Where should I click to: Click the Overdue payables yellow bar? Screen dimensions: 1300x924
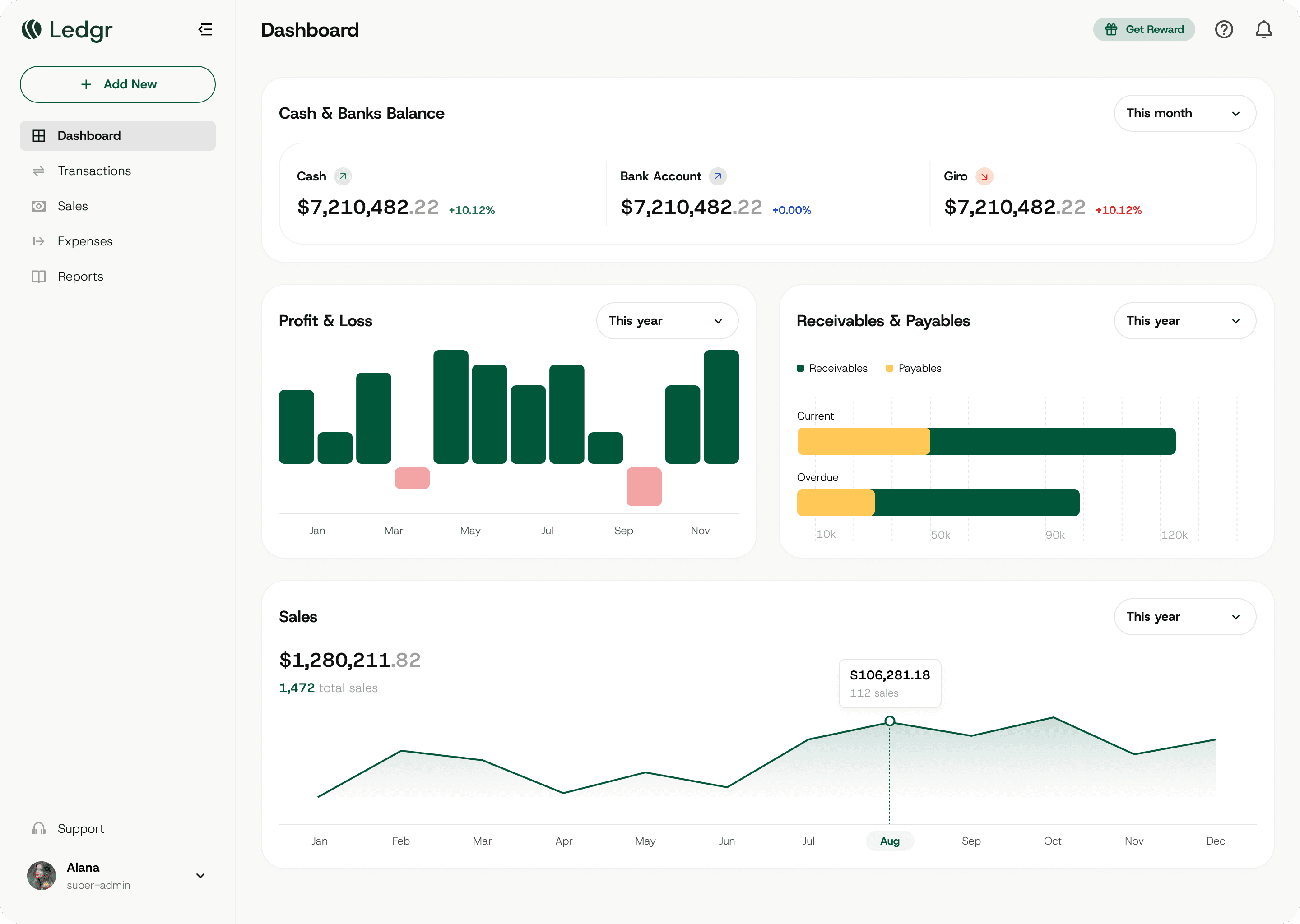point(836,503)
